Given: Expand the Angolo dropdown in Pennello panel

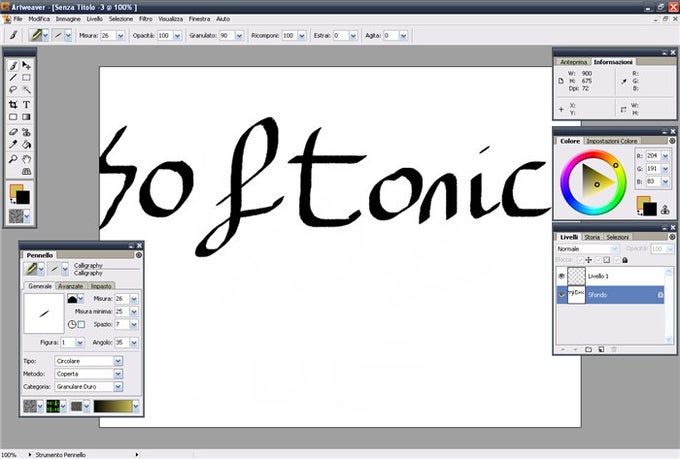Looking at the screenshot, I should point(134,342).
